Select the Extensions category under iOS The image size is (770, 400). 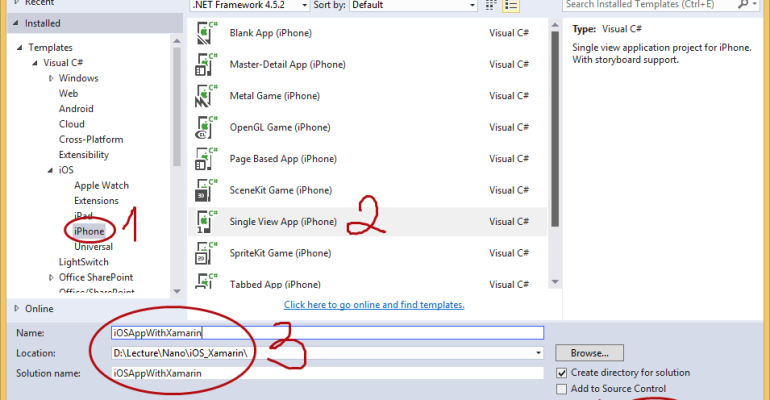[x=96, y=201]
